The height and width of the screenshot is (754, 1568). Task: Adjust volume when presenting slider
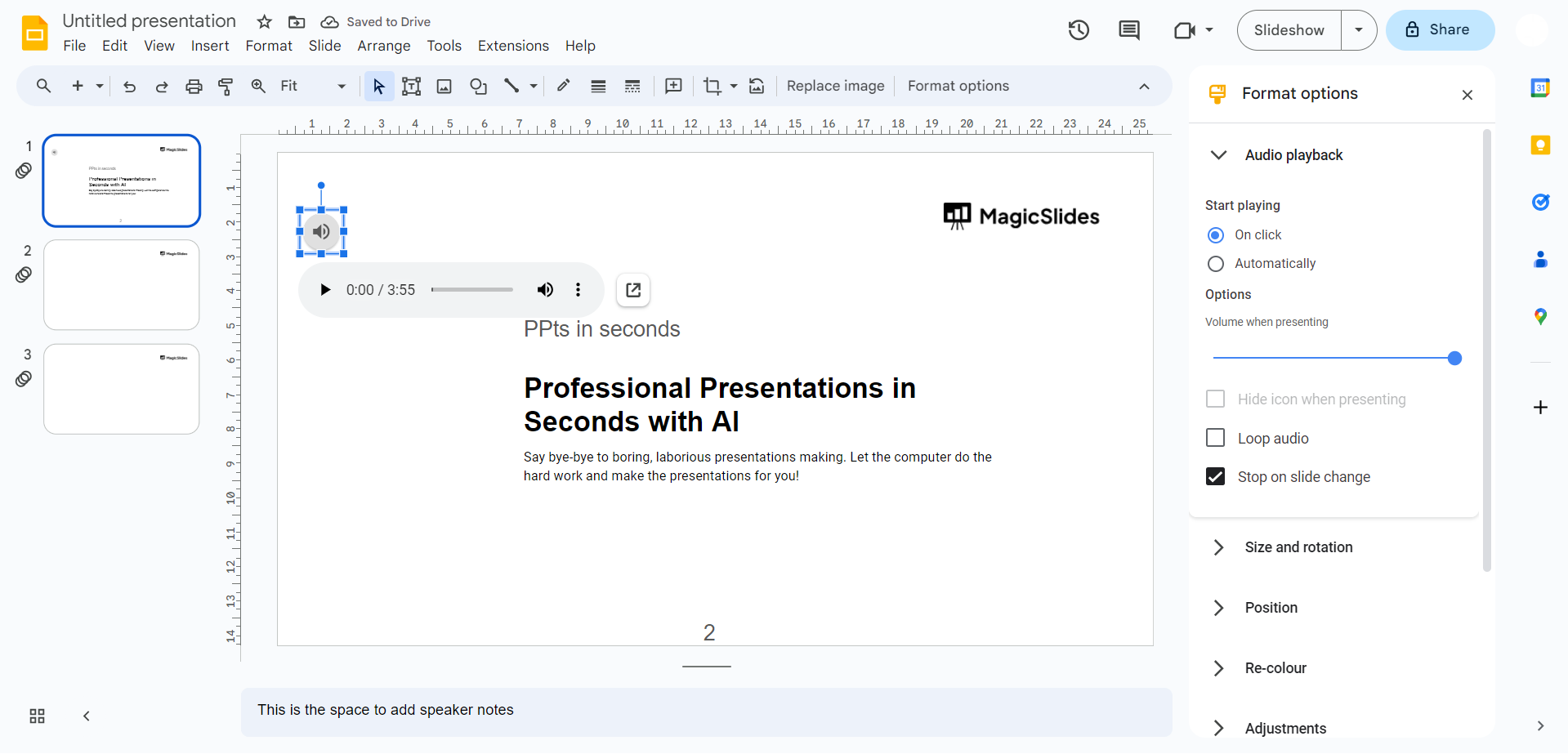(x=1454, y=358)
